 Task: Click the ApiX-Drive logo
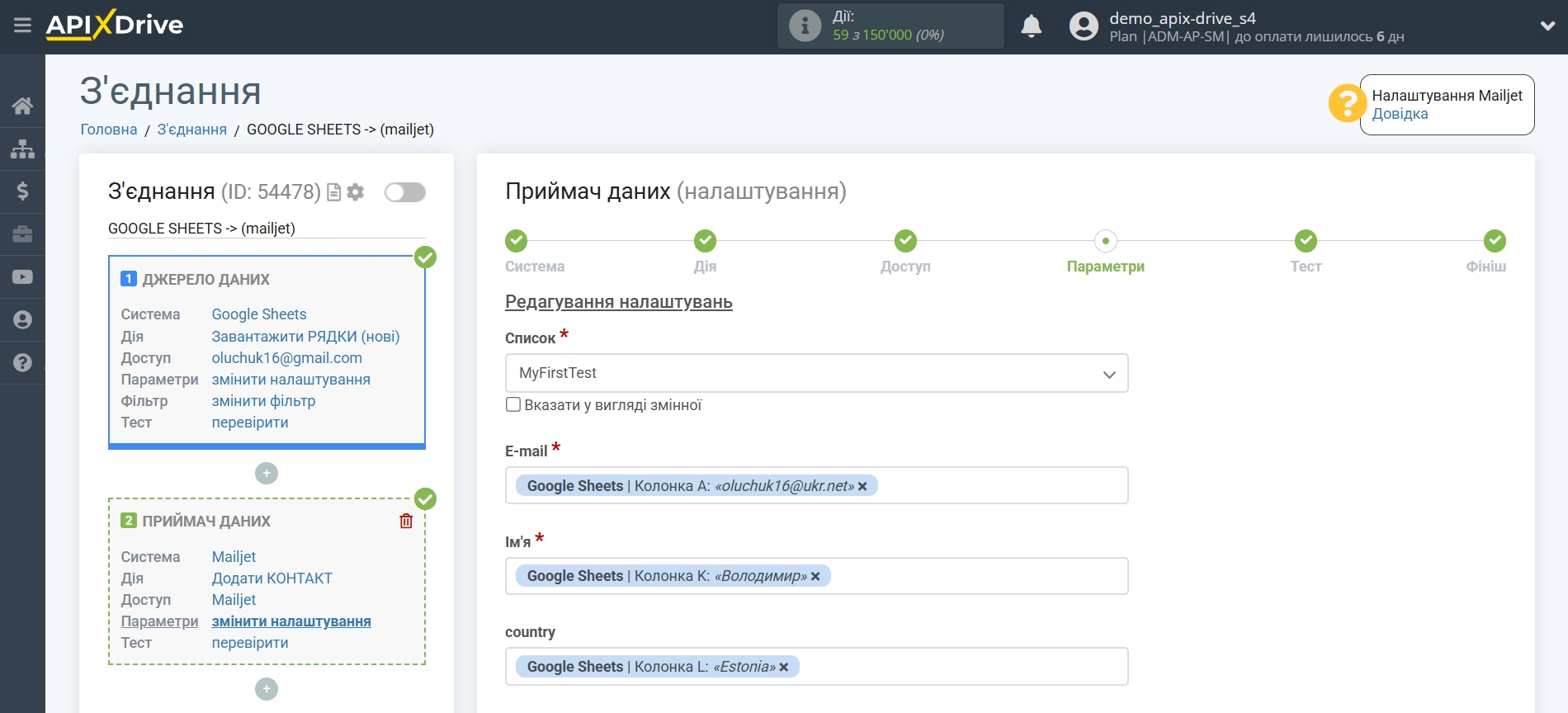pyautogui.click(x=115, y=25)
